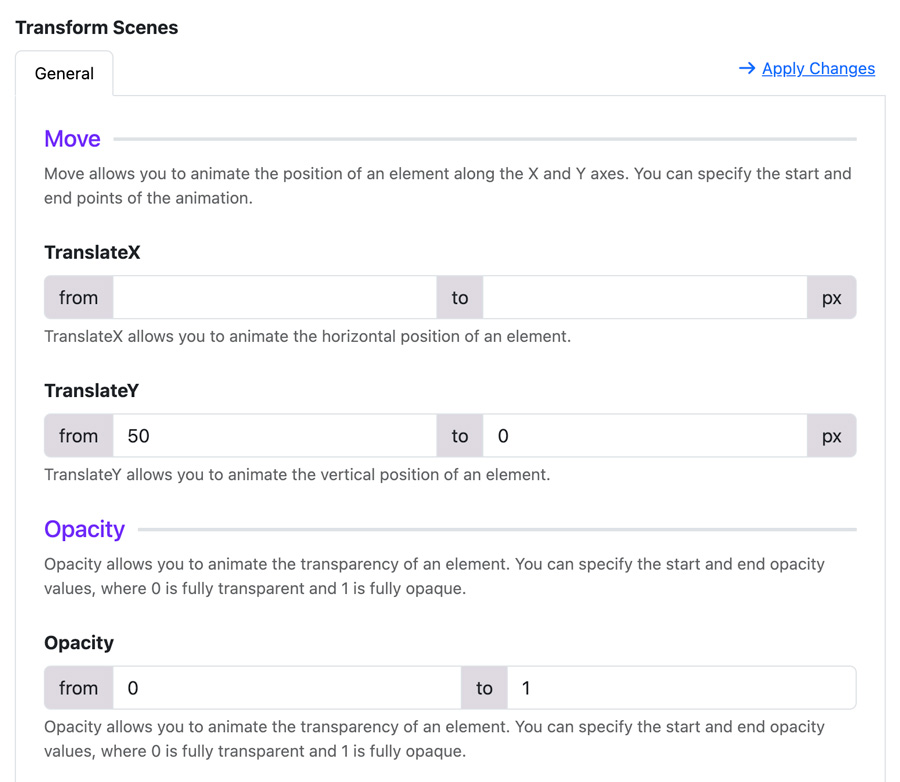
Task: Open the General tab
Action: [x=64, y=73]
